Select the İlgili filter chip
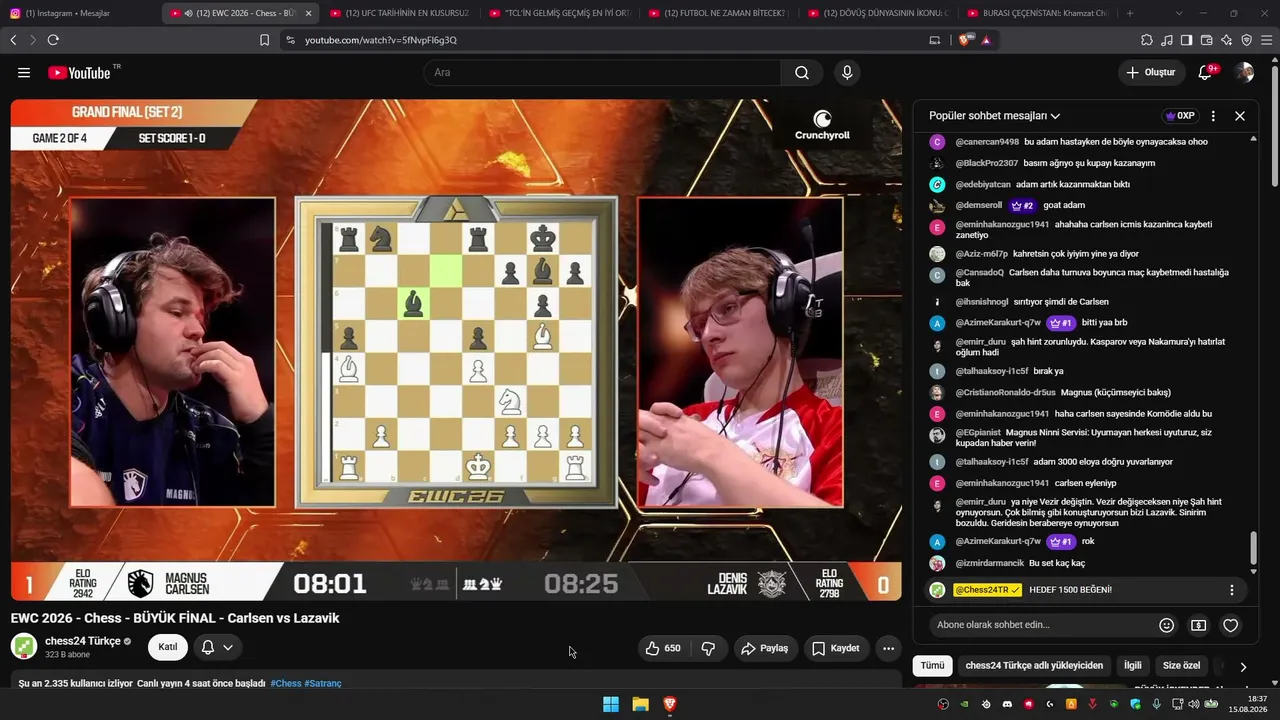Image resolution: width=1280 pixels, height=720 pixels. [1133, 666]
